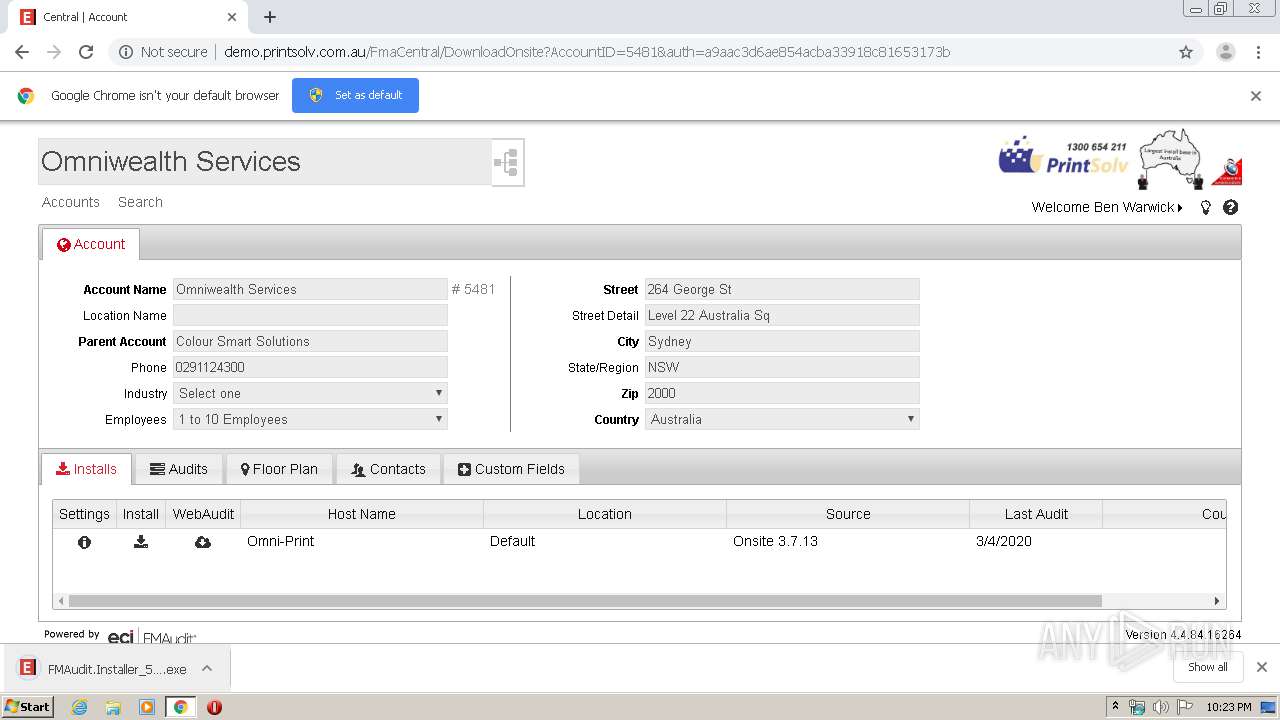This screenshot has width=1280, height=720.
Task: Click the Location Name field
Action: tap(310, 315)
